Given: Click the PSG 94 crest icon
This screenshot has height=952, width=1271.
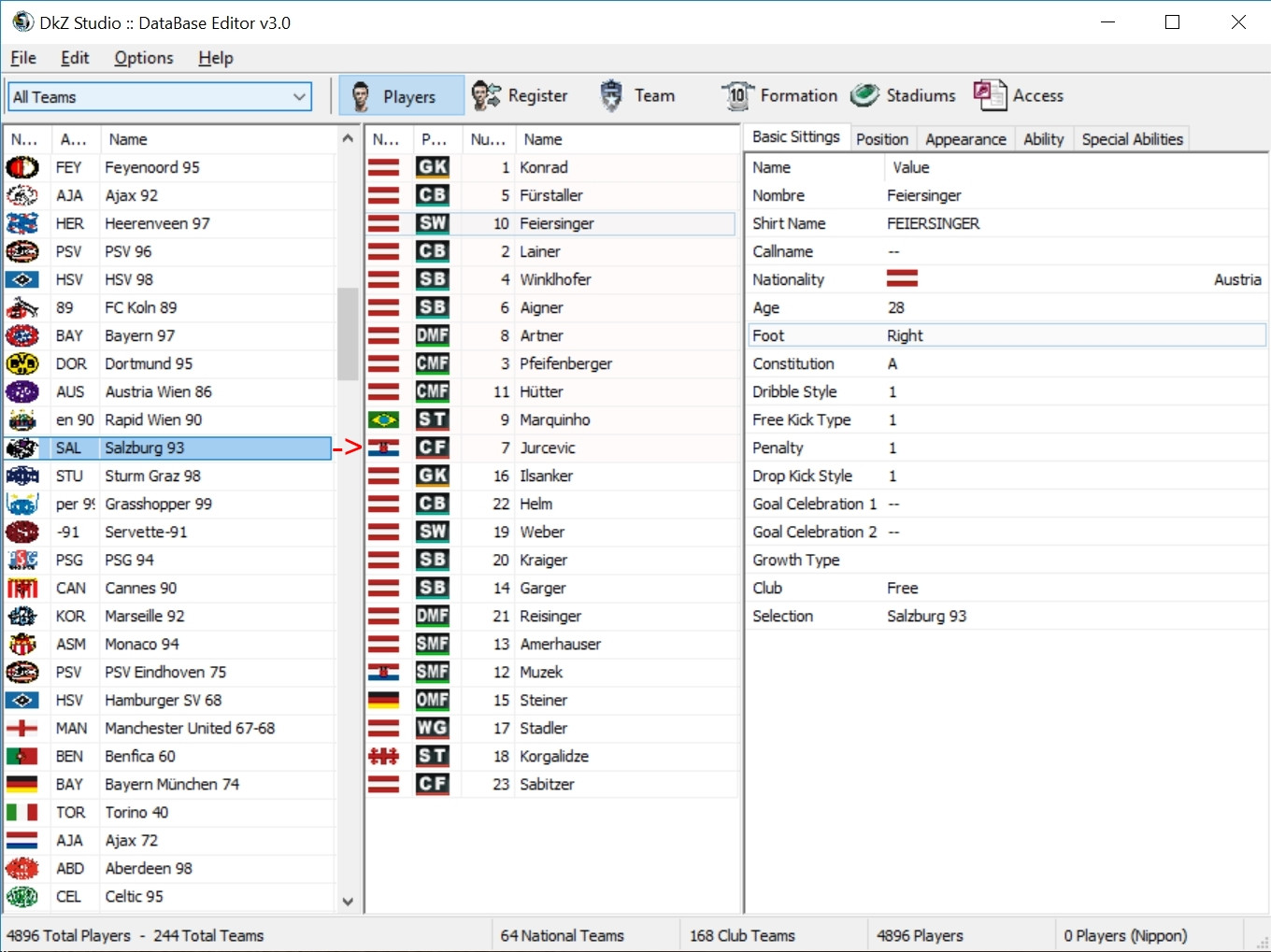Looking at the screenshot, I should coord(22,560).
